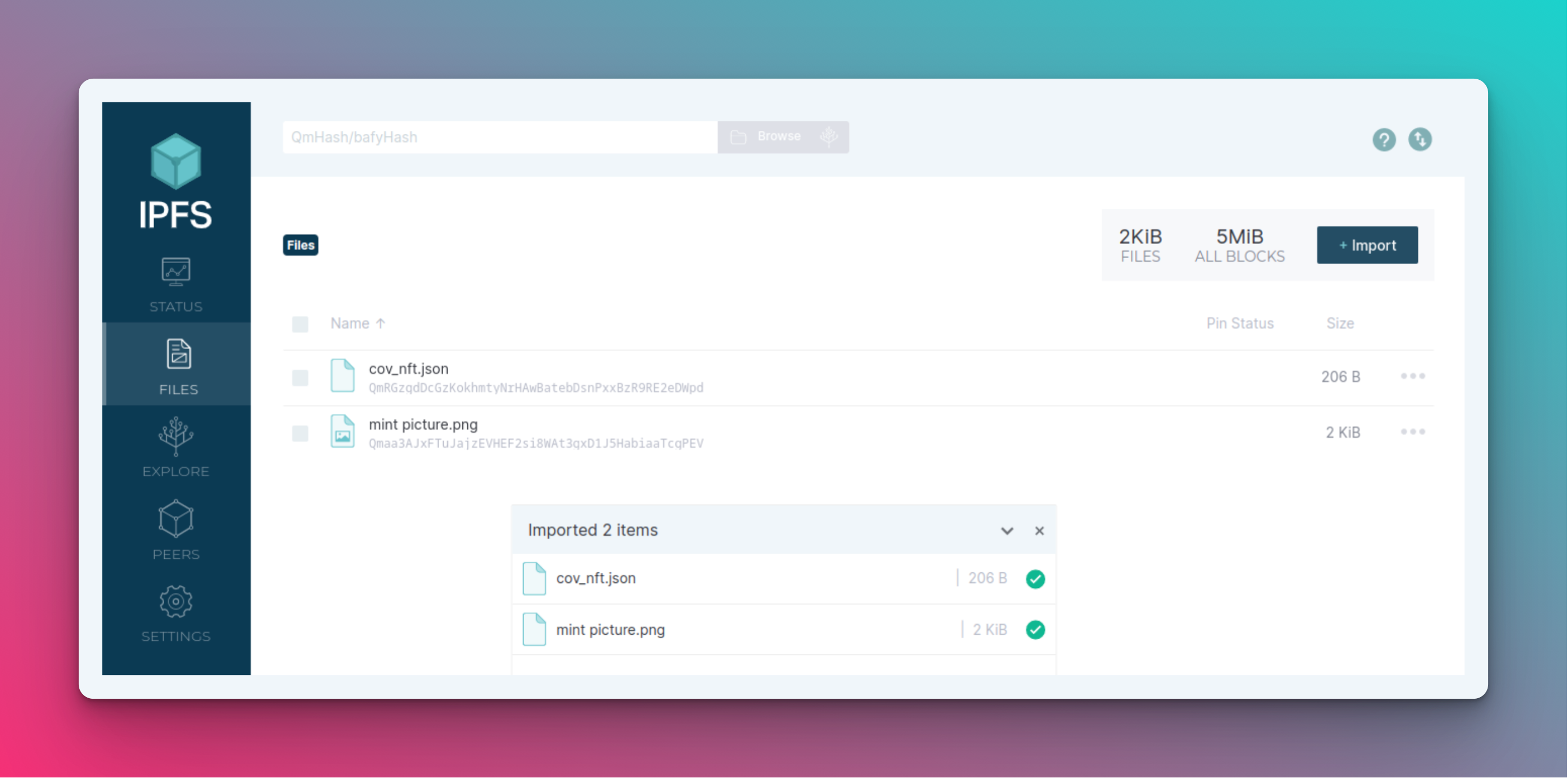Viewport: 1568px width, 778px height.
Task: Close the Imported 2 items panel
Action: [x=1039, y=531]
